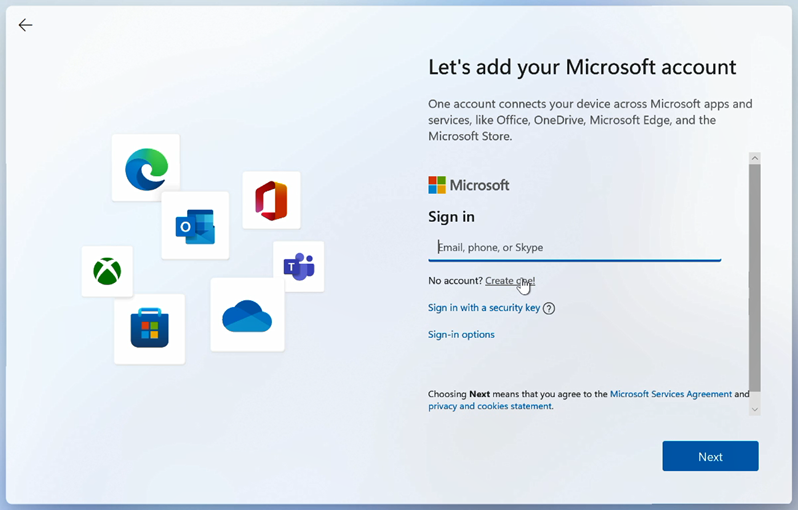Open the privacy and cookies statement link
This screenshot has height=510, width=798.
pyautogui.click(x=490, y=406)
